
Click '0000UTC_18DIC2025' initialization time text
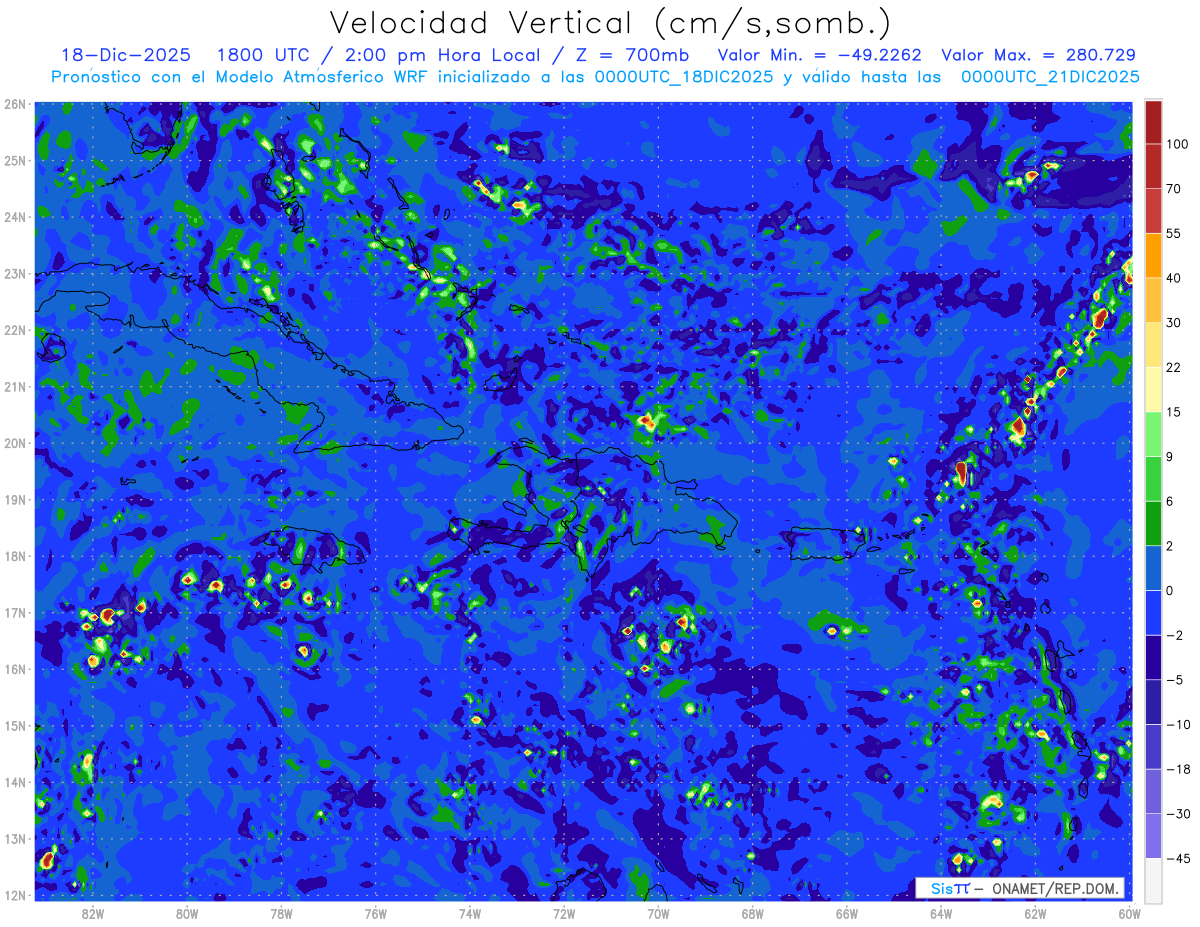(684, 77)
